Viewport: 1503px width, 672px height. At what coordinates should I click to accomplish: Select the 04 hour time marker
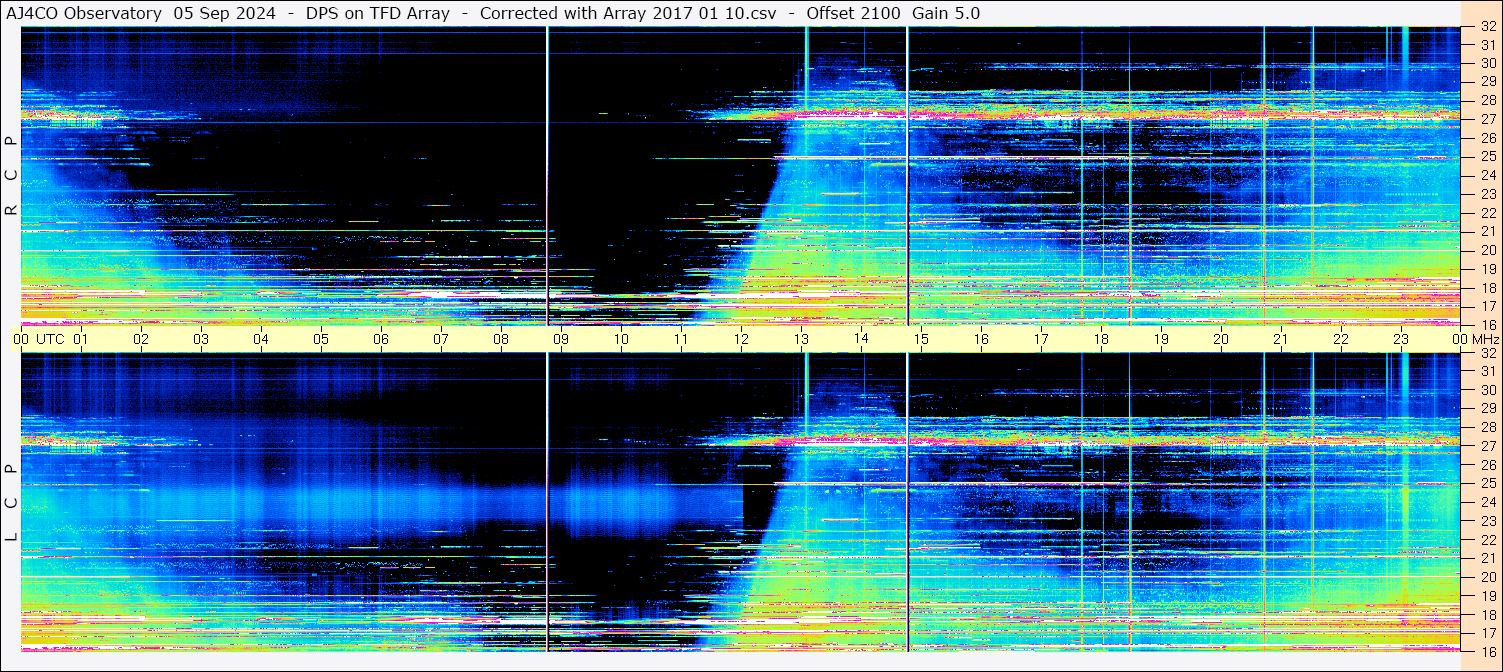click(261, 339)
